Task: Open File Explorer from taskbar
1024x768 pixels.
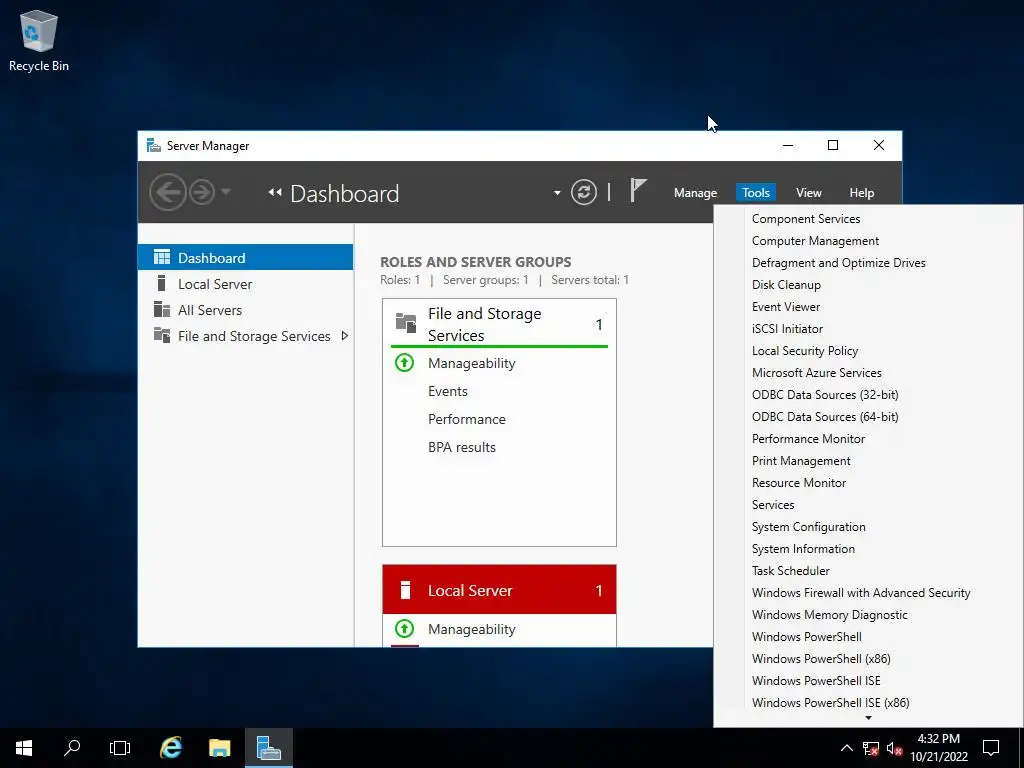Action: 220,748
